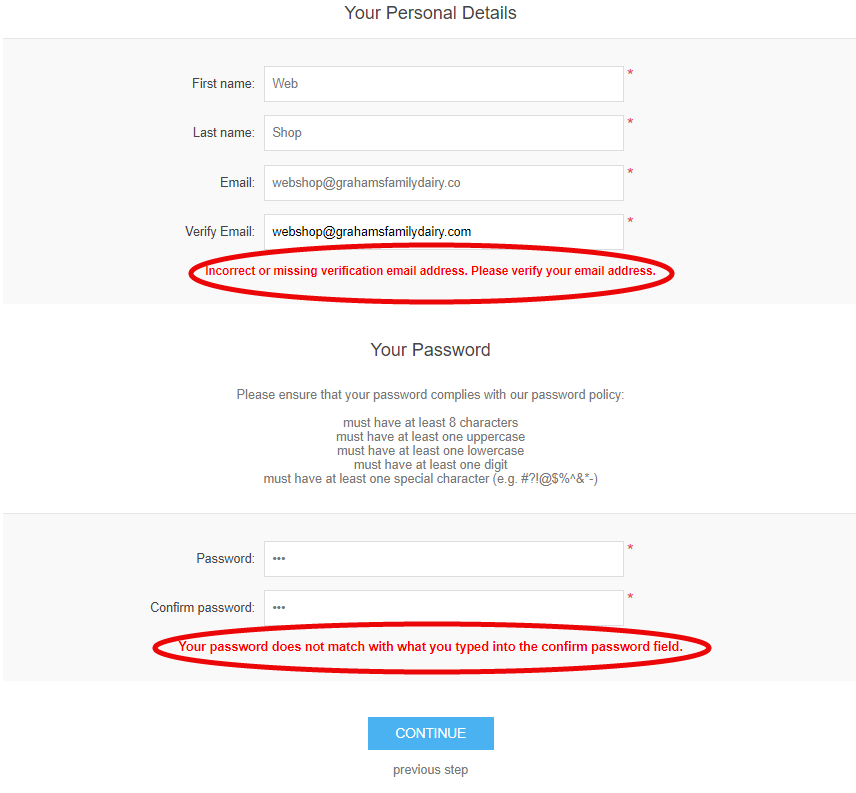This screenshot has height=793, width=856.
Task: Click the red asterisk beside First name
Action: click(x=630, y=73)
